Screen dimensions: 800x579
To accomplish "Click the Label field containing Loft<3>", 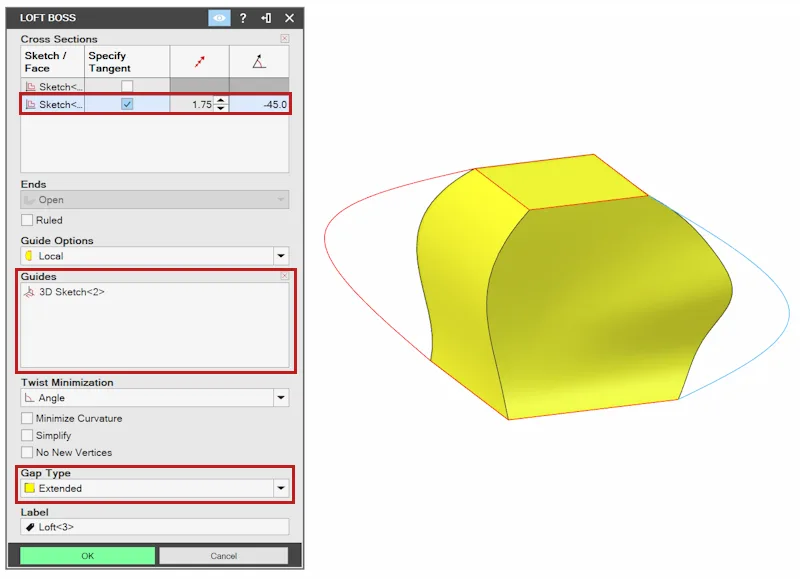I will [155, 527].
